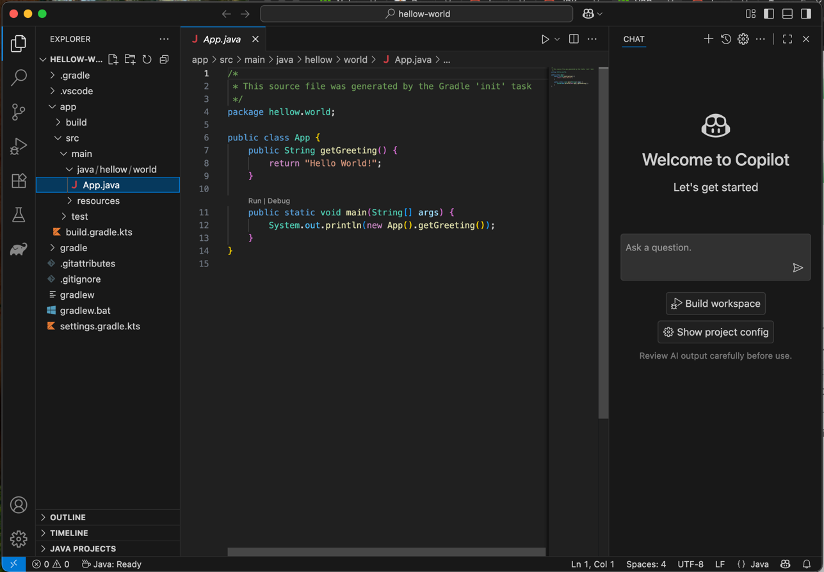
Task: Open the Extensions view
Action: point(18,181)
